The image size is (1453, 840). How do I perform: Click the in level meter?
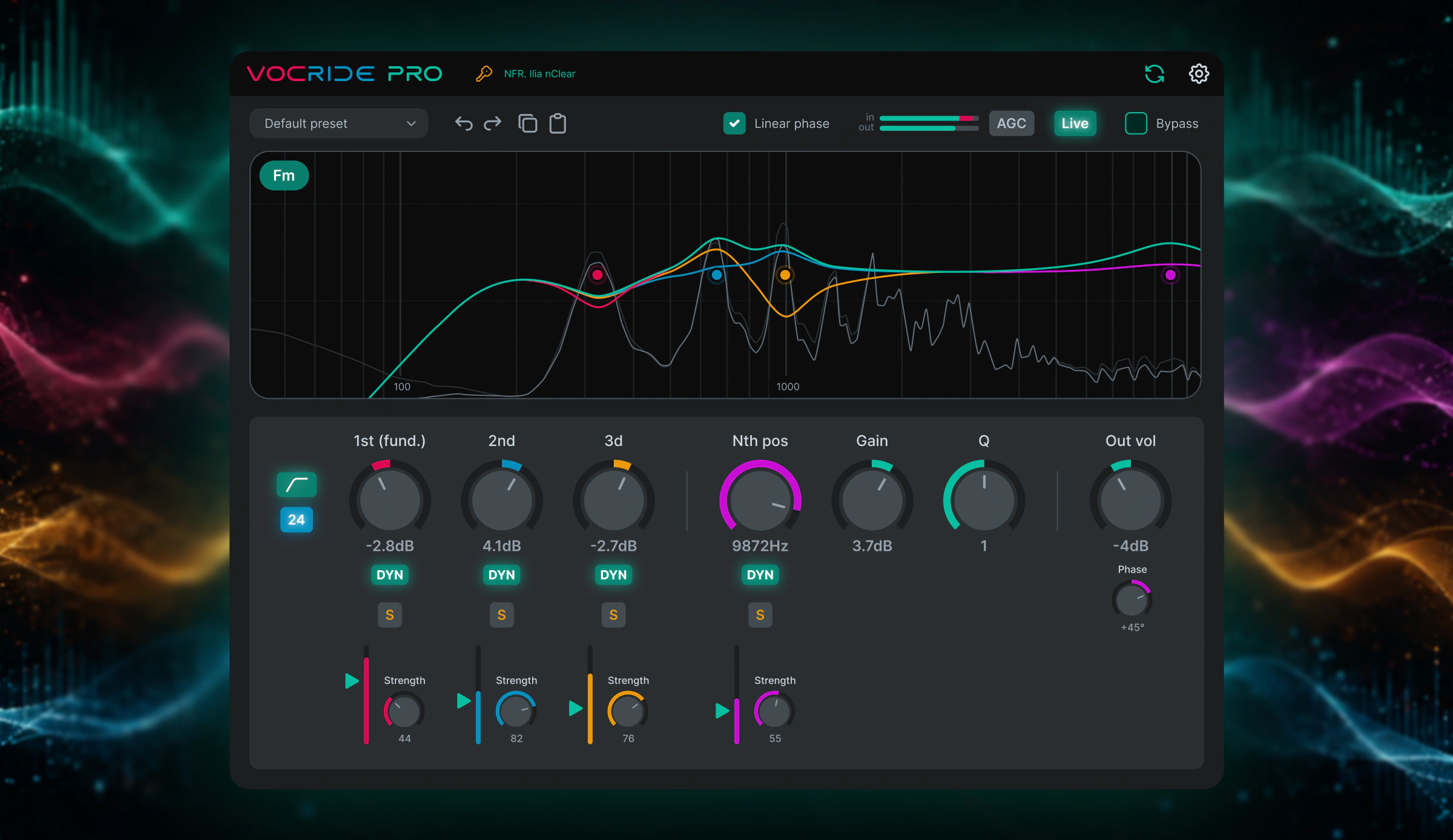click(929, 118)
